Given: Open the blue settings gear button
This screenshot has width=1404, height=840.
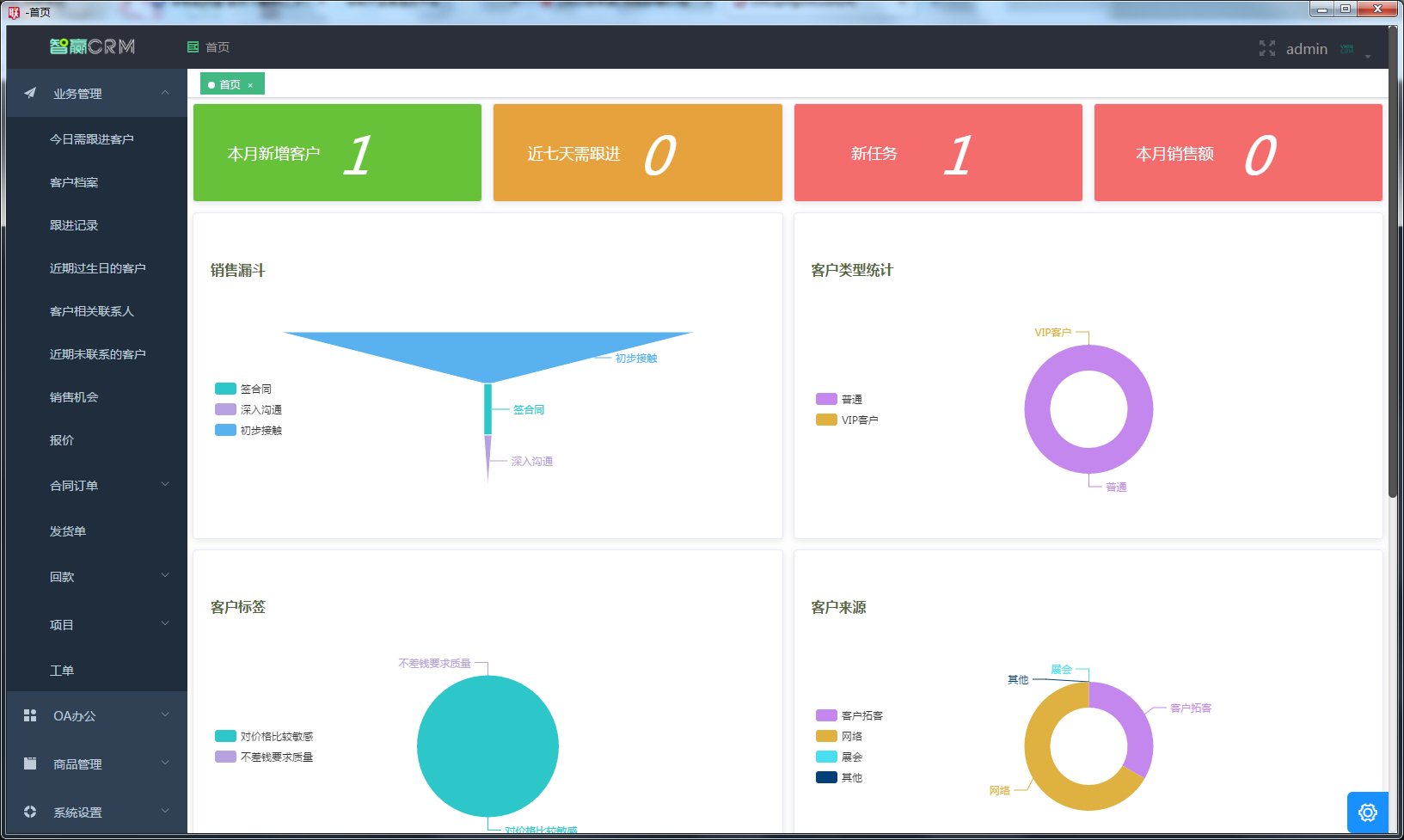Looking at the screenshot, I should [1367, 812].
